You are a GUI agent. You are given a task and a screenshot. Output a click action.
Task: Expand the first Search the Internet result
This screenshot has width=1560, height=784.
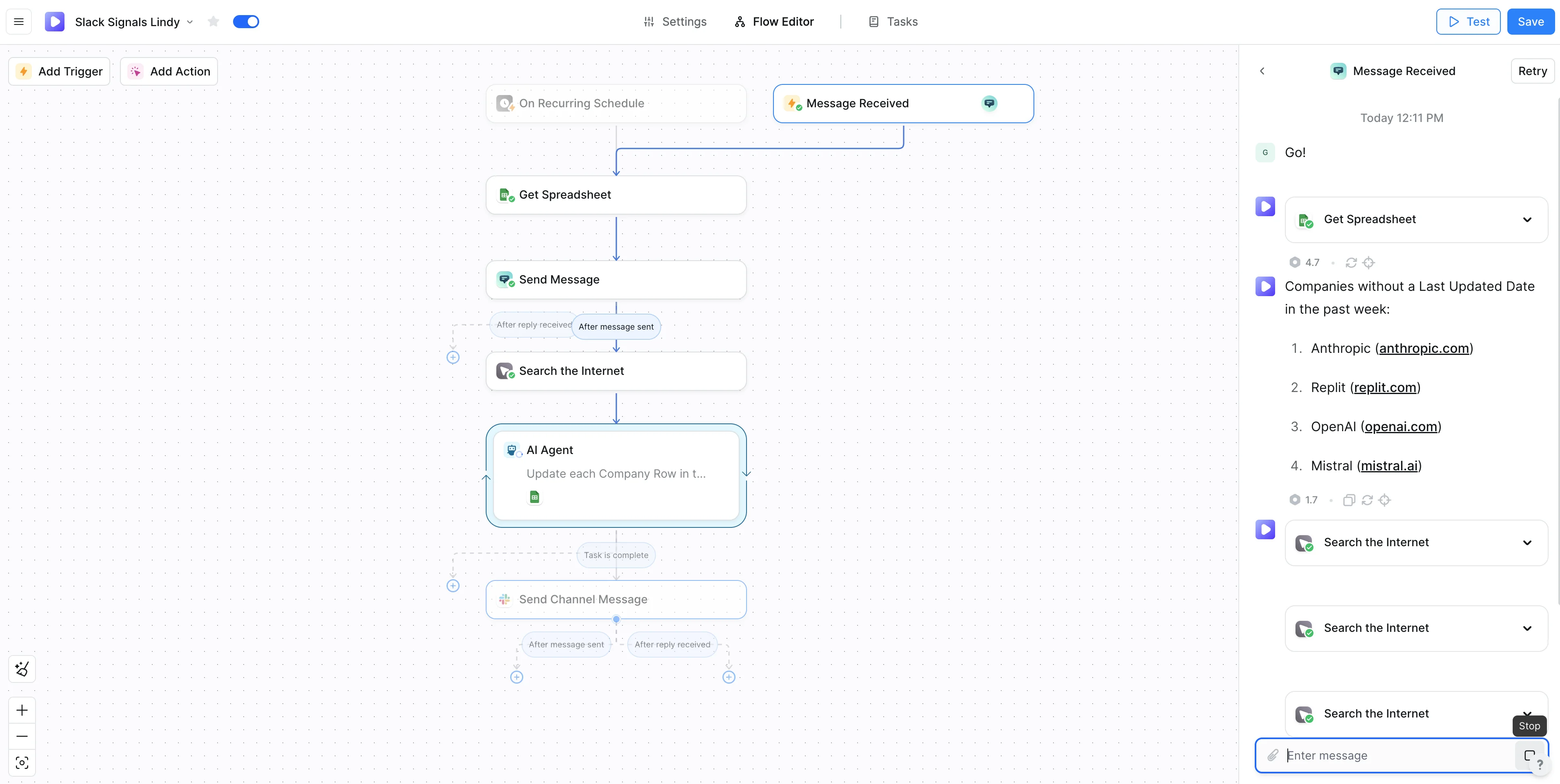1527,543
